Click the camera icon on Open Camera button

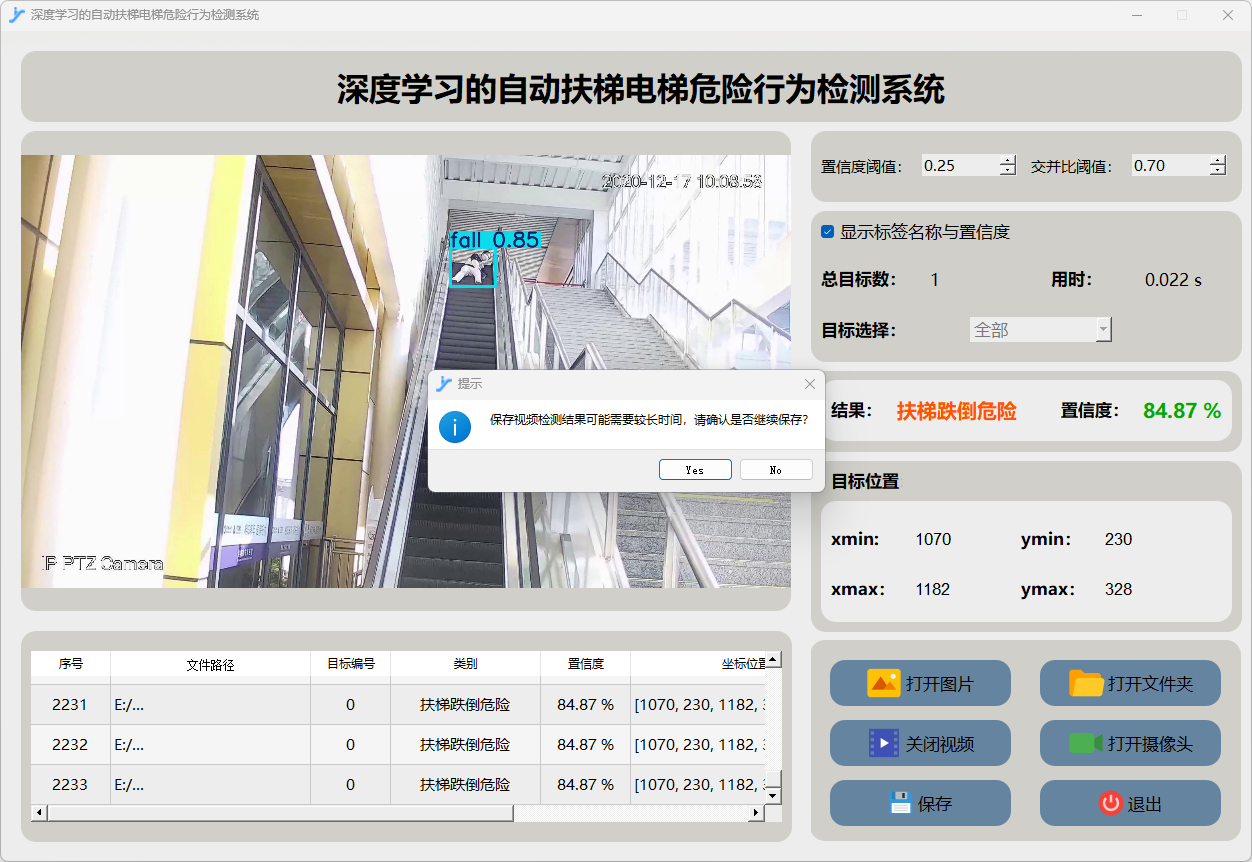[1086, 743]
